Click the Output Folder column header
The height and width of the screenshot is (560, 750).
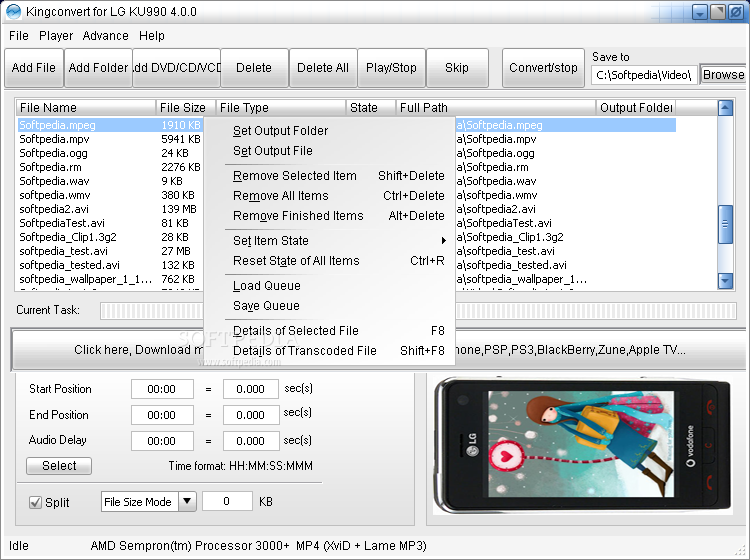636,108
